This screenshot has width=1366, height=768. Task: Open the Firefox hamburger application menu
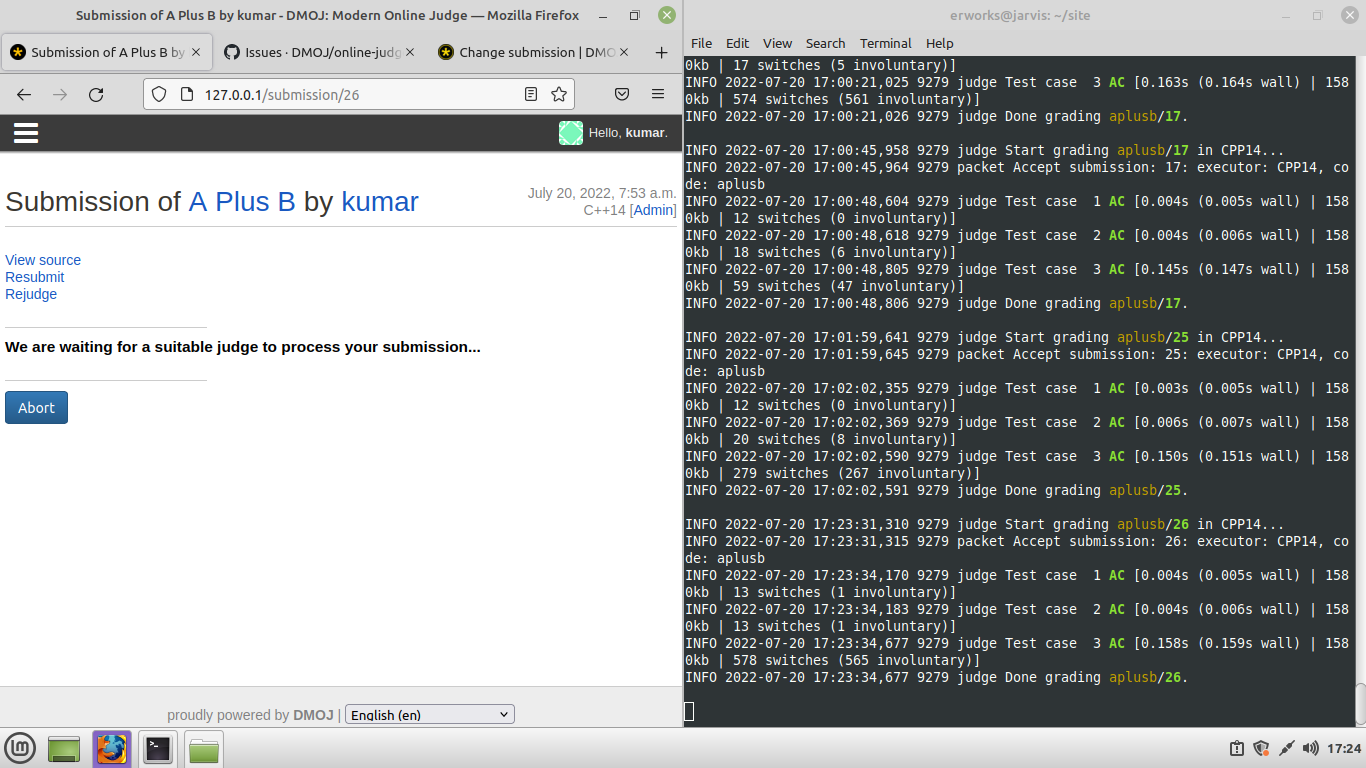657,93
